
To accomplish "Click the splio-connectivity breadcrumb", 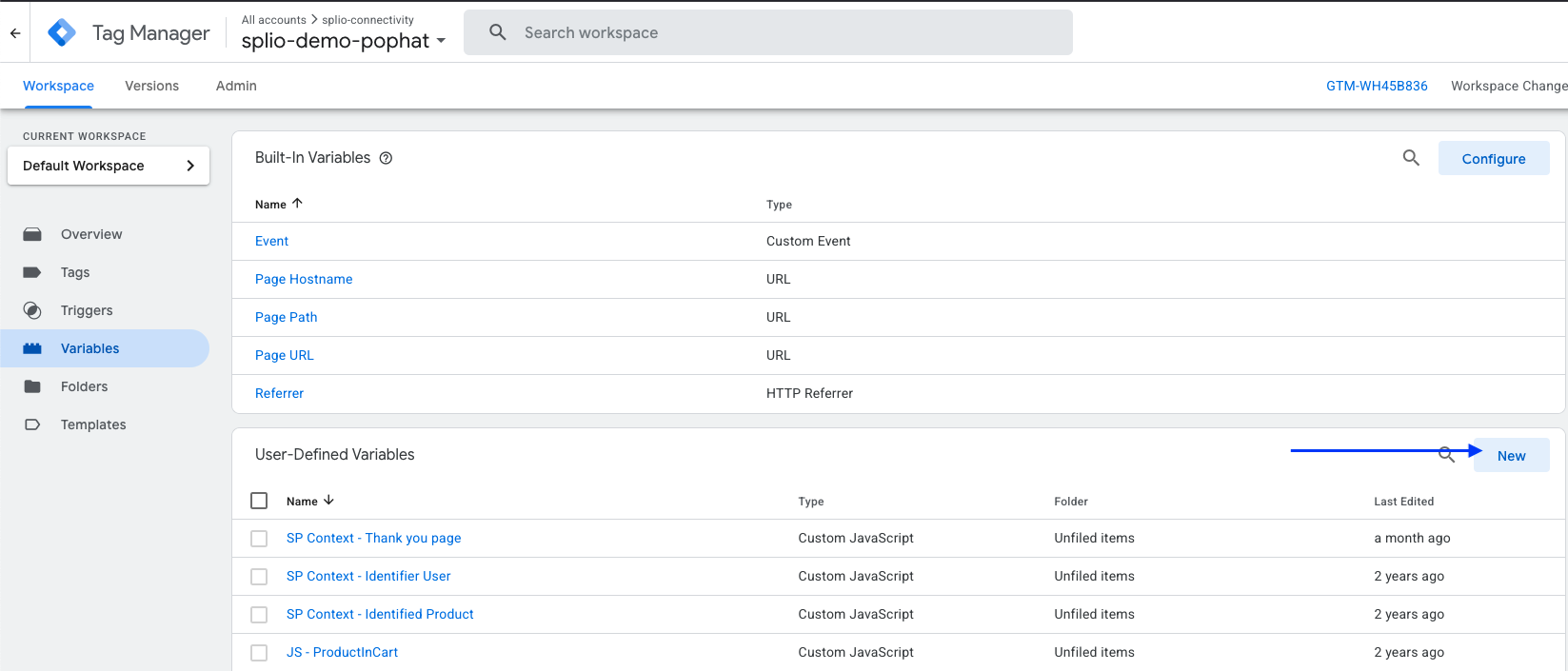I will click(x=367, y=20).
